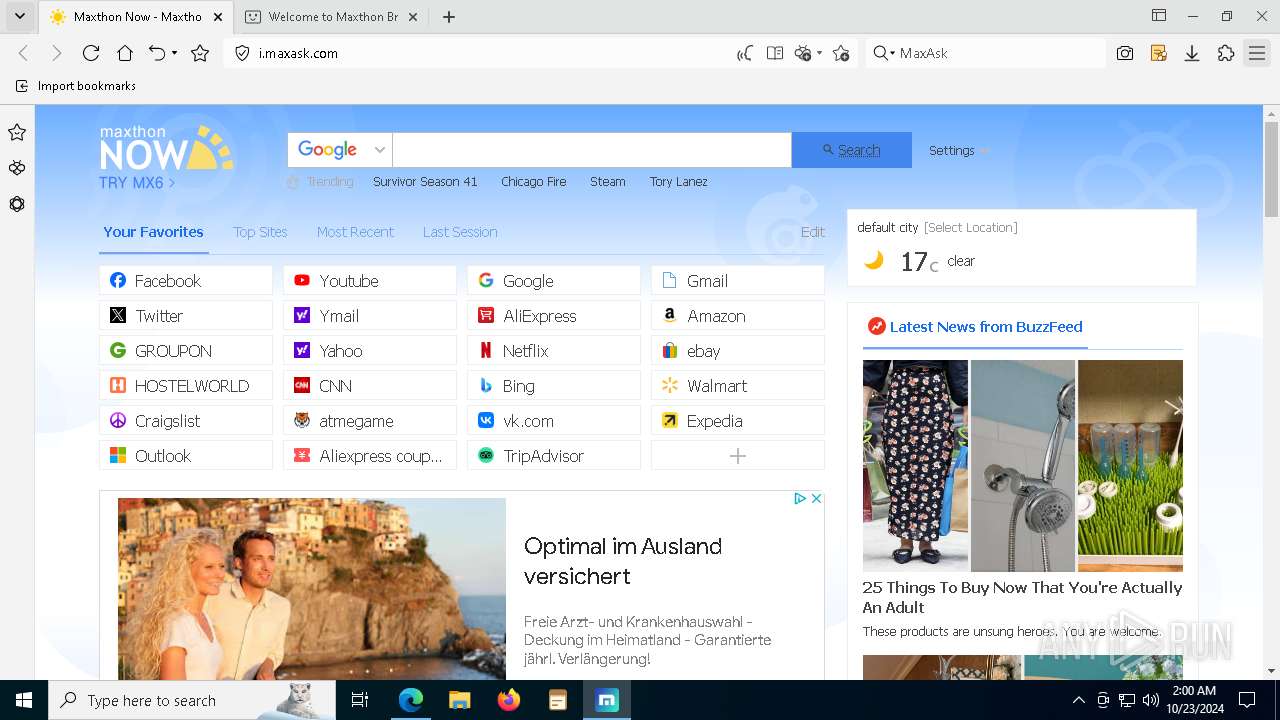Image resolution: width=1280 pixels, height=720 pixels.
Task: Click inside the Google search field
Action: click(592, 150)
